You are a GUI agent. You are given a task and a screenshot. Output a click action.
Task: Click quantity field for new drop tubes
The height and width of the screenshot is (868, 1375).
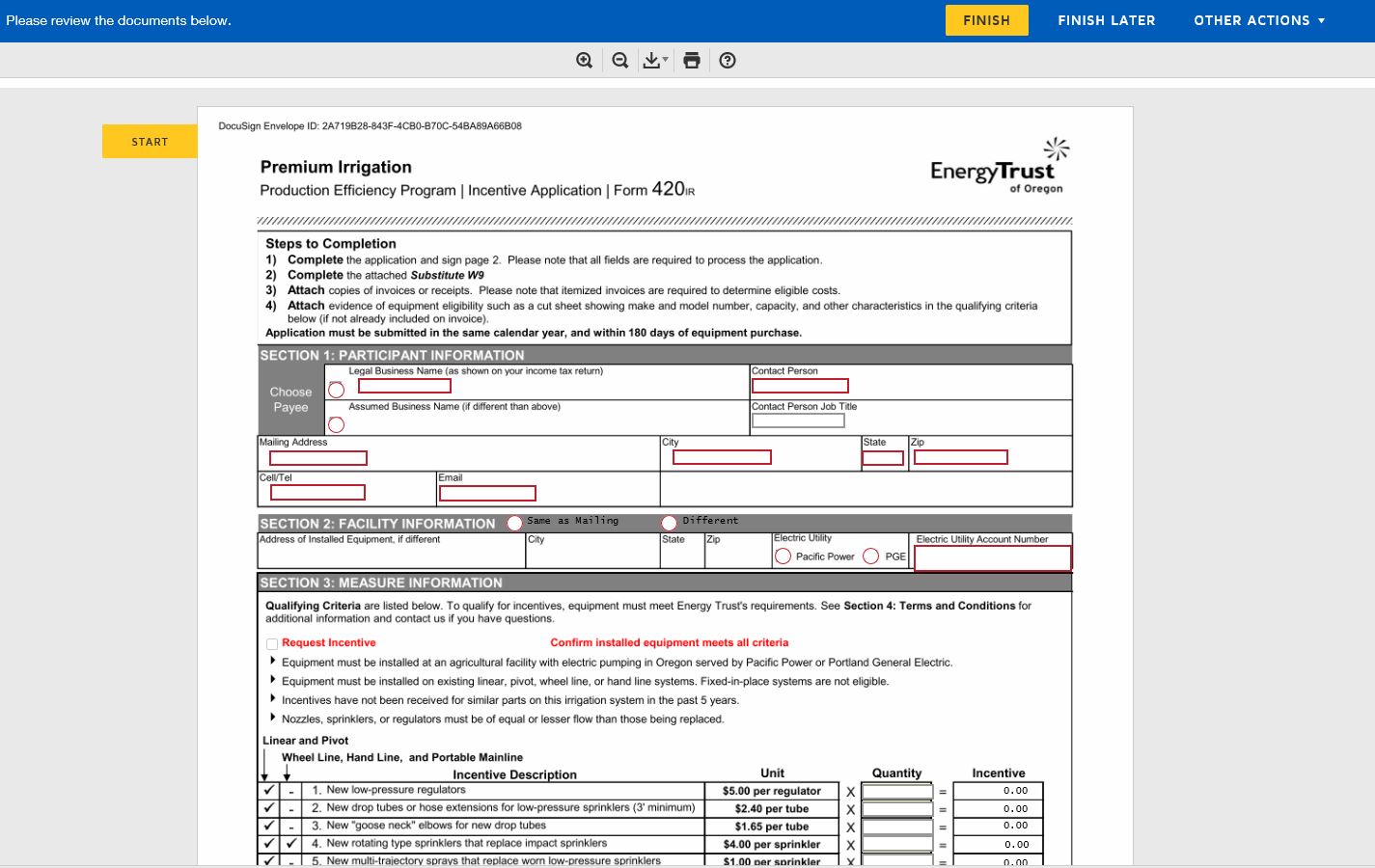[897, 809]
